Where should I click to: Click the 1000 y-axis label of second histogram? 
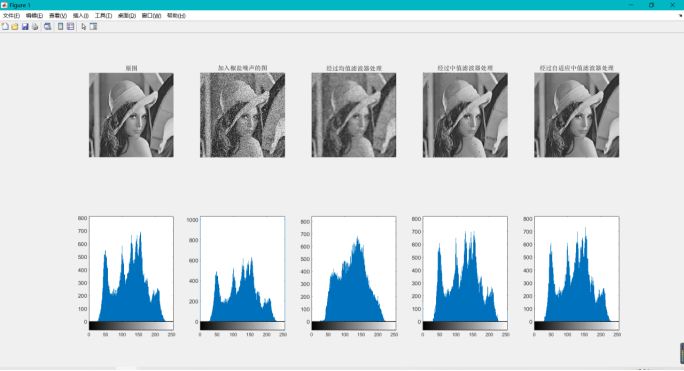pos(192,220)
